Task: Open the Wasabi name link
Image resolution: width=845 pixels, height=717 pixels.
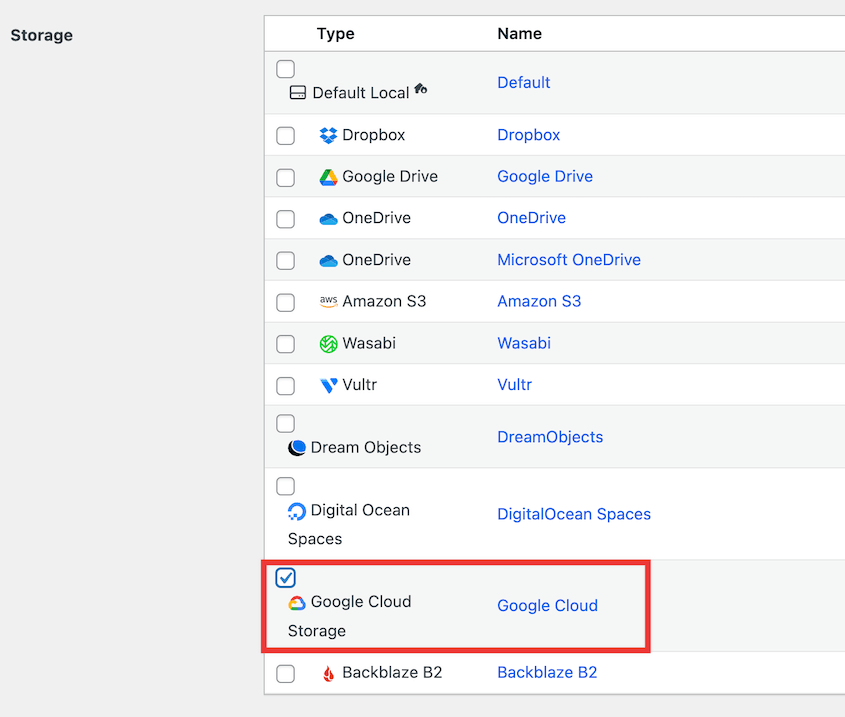Action: pos(524,343)
